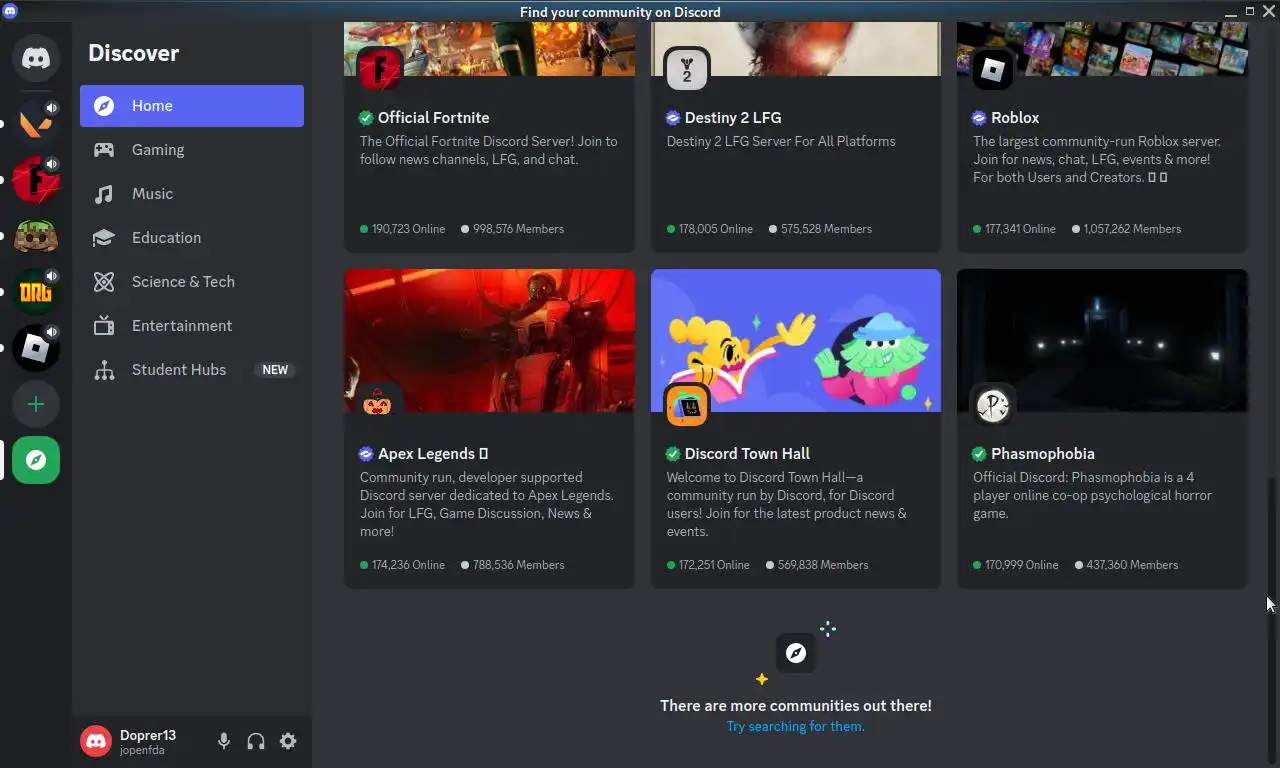The image size is (1280, 768).
Task: Click the Discord app icon in title bar
Action: coord(9,11)
